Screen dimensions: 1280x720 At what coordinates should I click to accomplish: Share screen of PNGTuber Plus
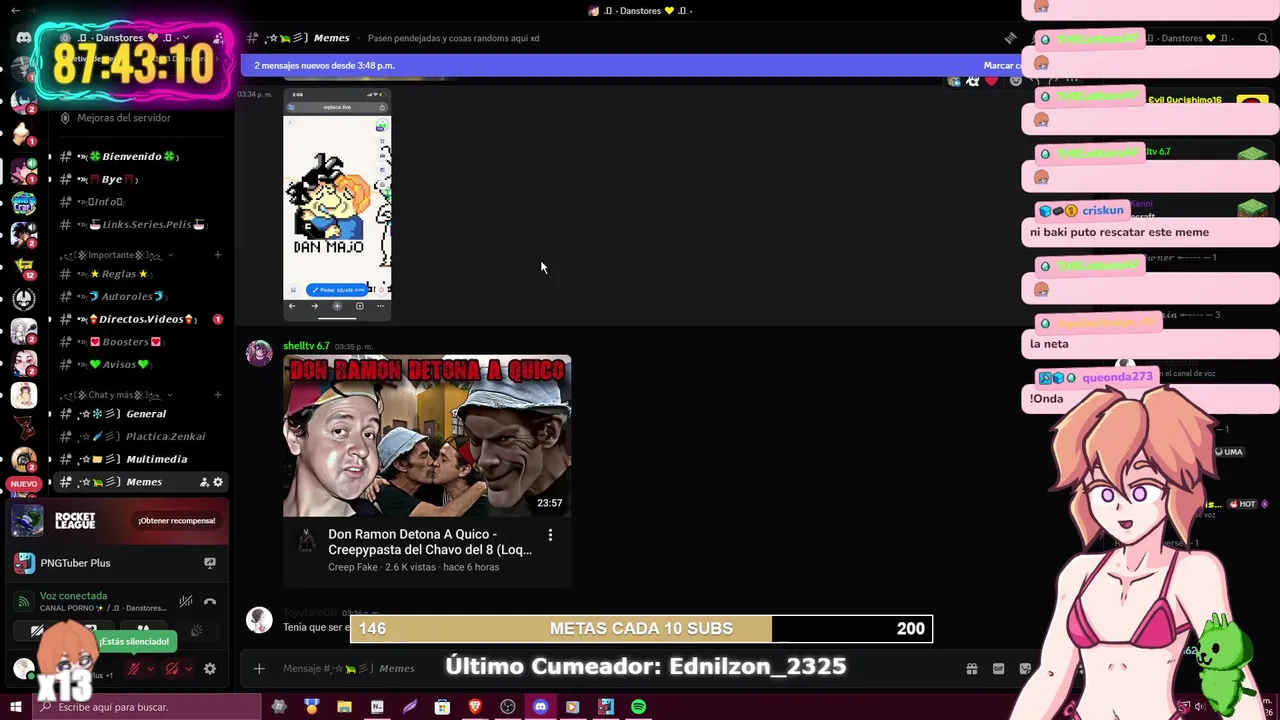(x=210, y=563)
